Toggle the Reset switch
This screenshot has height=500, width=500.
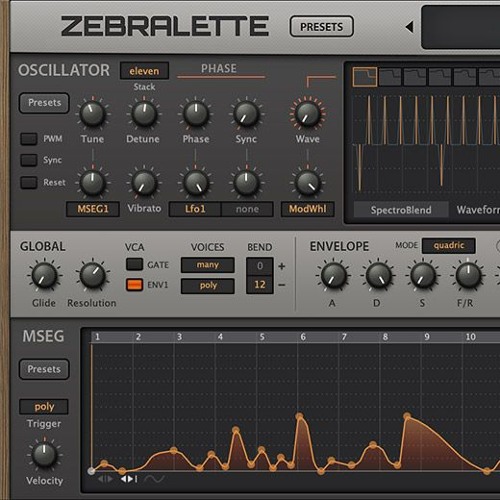pos(29,183)
